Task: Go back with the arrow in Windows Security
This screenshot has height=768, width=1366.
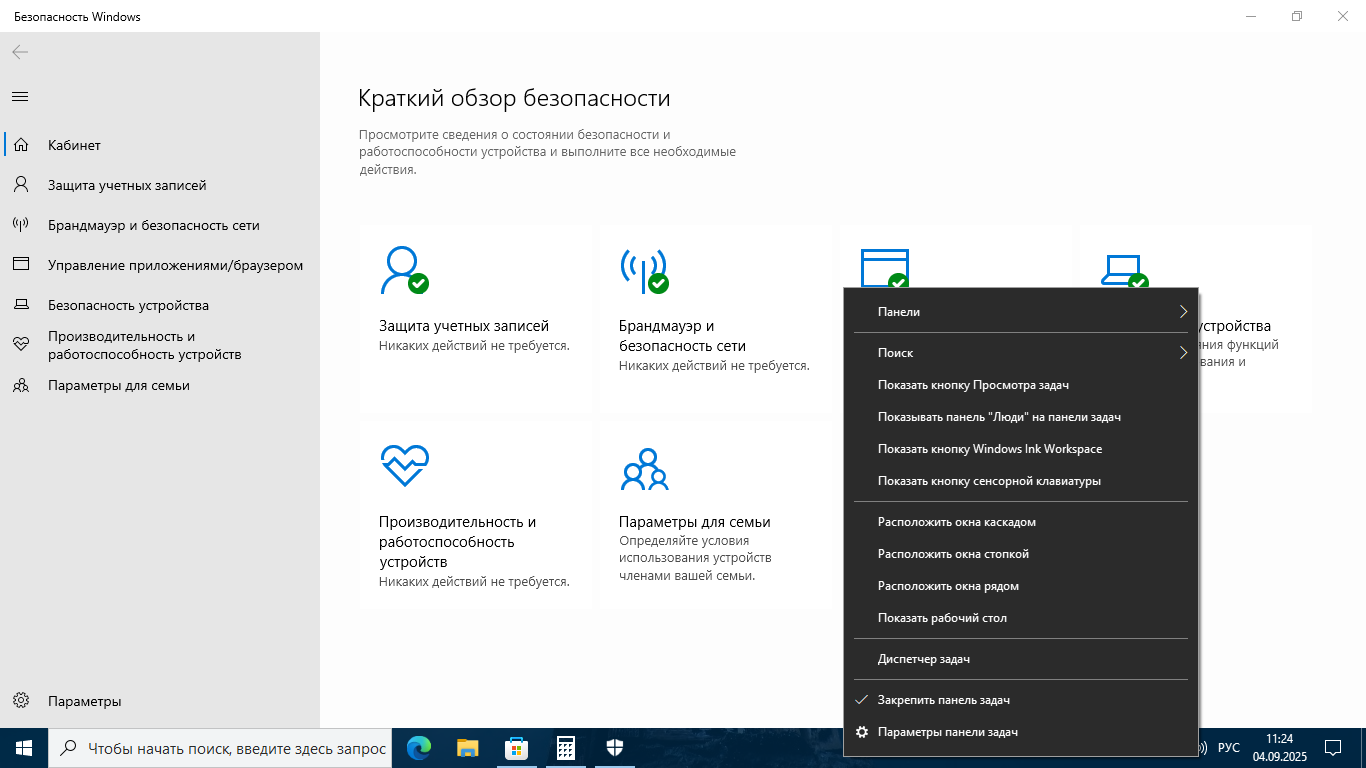Action: point(20,52)
